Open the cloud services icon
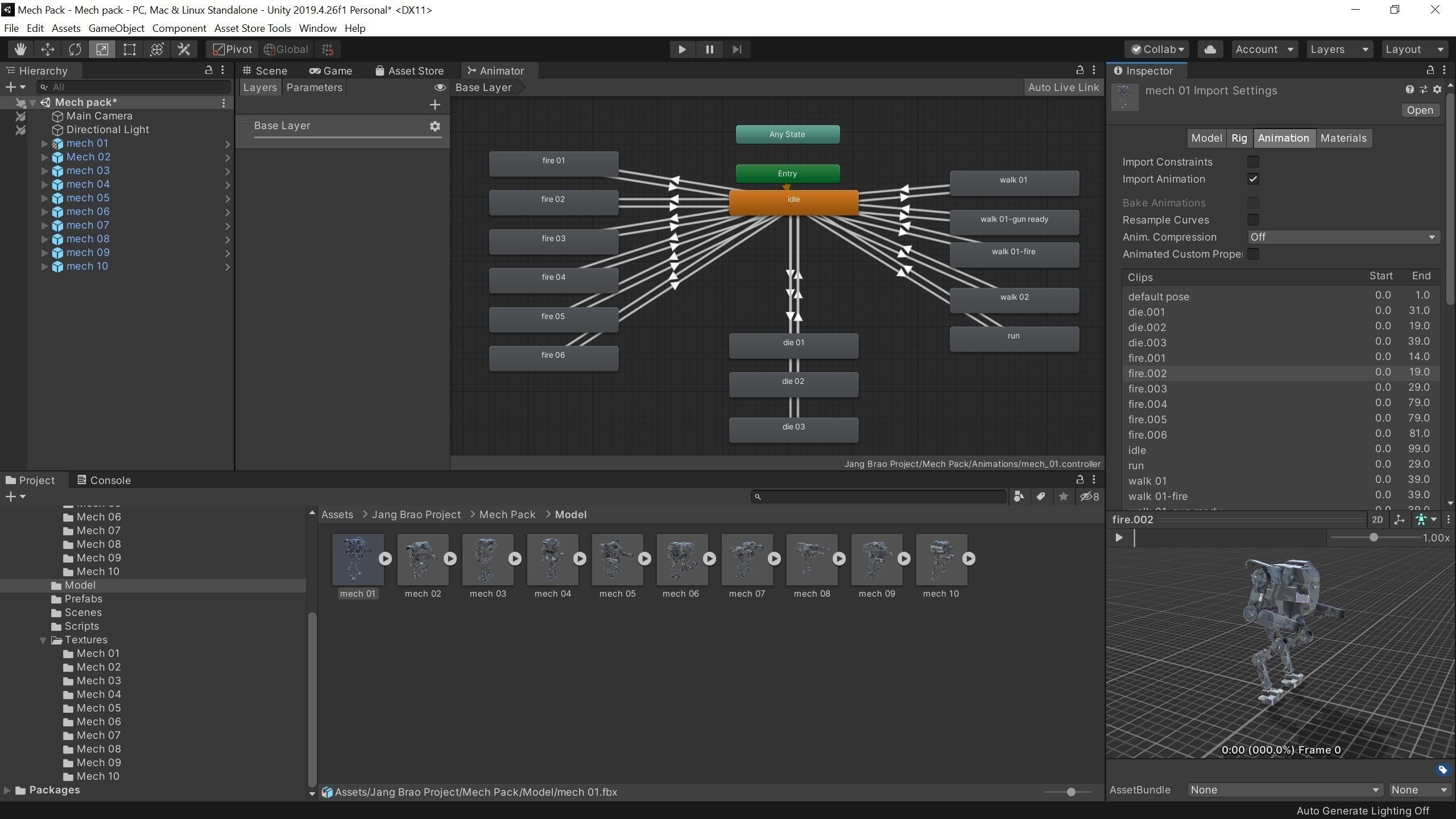Image resolution: width=1456 pixels, height=819 pixels. click(x=1210, y=49)
